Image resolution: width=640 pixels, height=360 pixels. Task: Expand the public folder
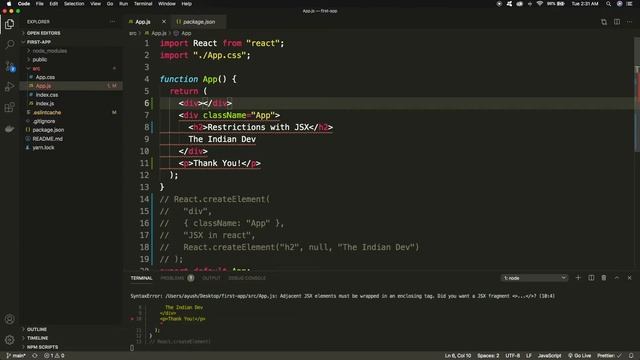tap(40, 60)
